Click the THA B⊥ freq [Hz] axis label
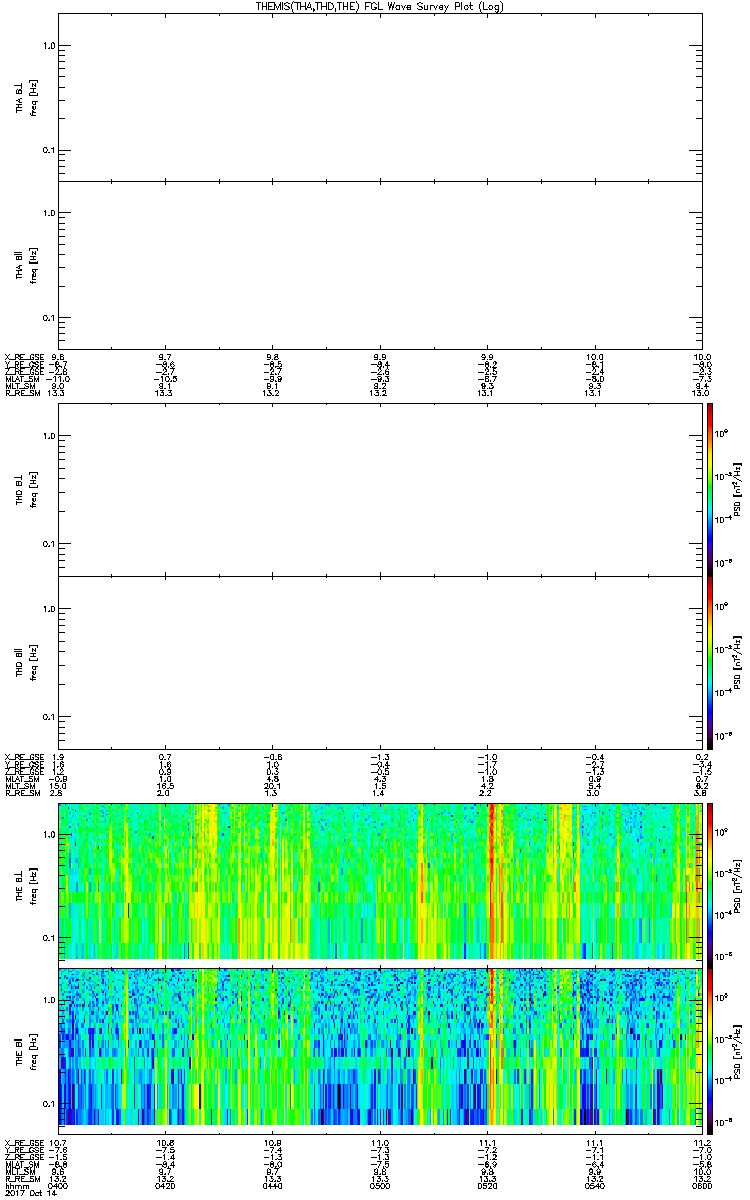This screenshot has height=1200, width=750. click(x=27, y=97)
